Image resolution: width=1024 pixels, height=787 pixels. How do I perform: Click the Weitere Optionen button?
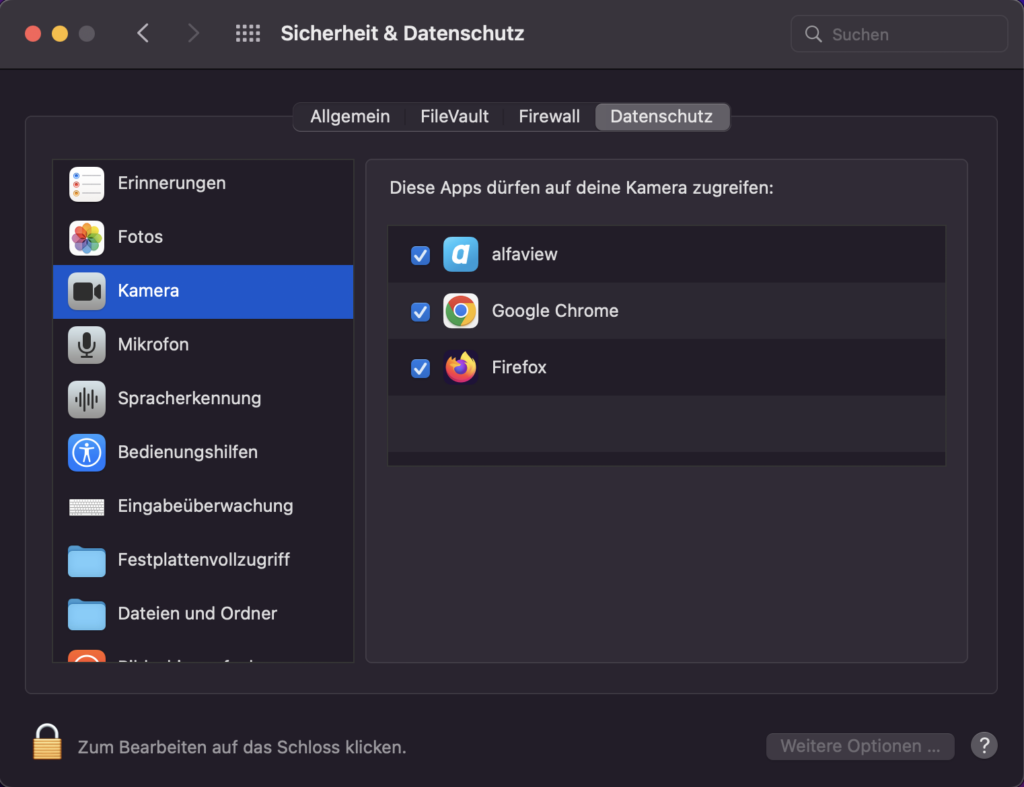coord(859,746)
